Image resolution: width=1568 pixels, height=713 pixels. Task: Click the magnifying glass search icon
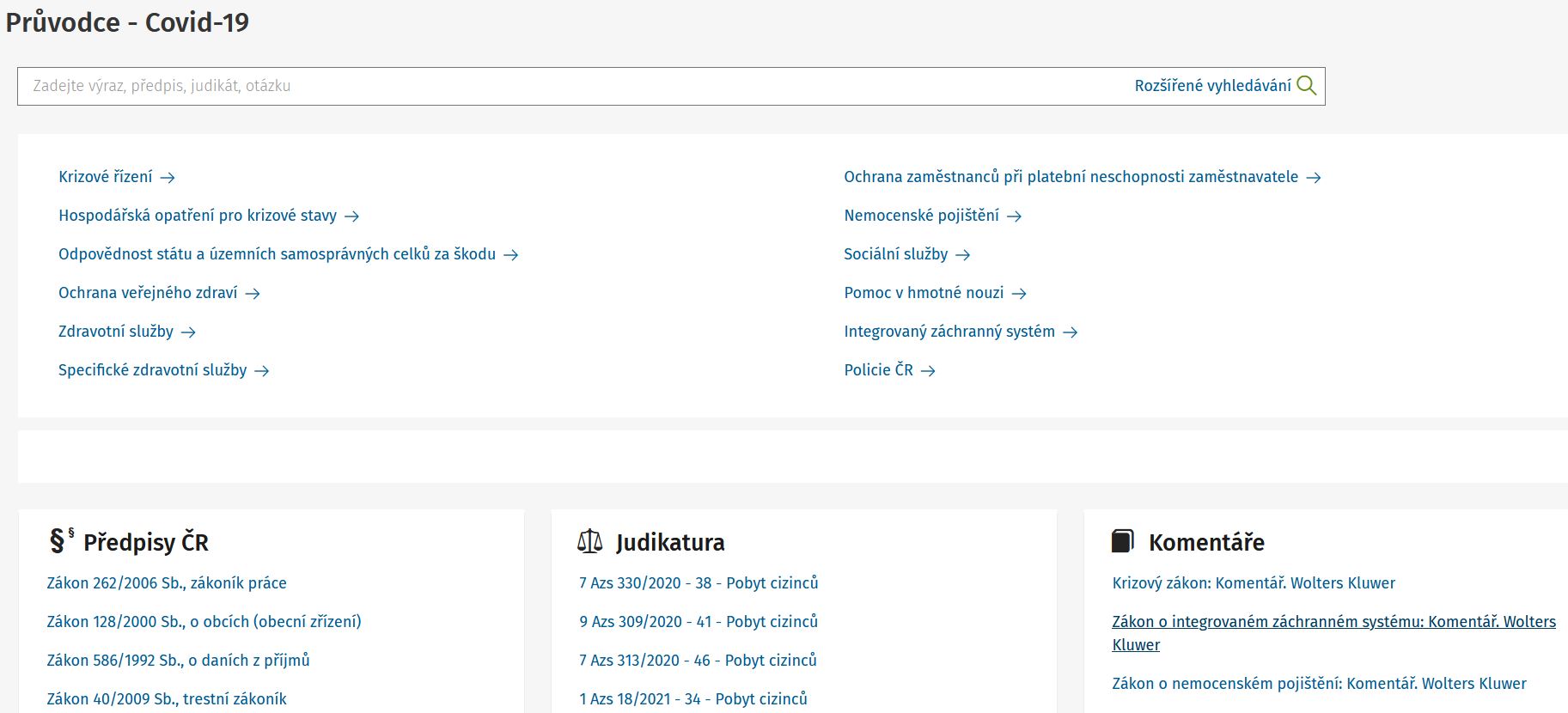click(x=1306, y=86)
